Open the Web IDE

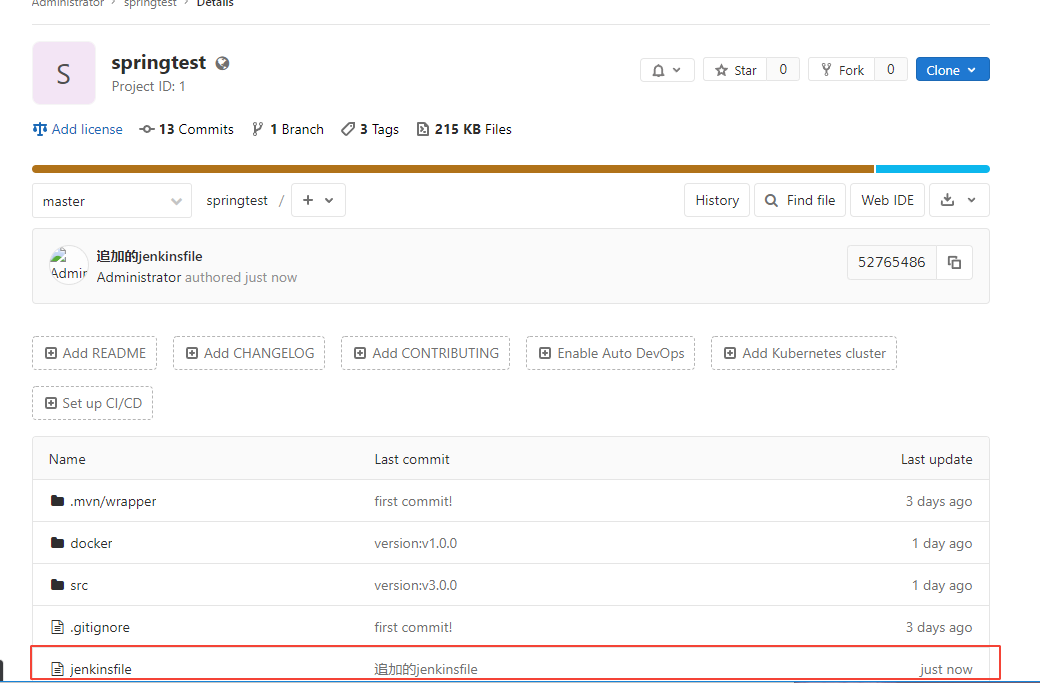[x=887, y=200]
